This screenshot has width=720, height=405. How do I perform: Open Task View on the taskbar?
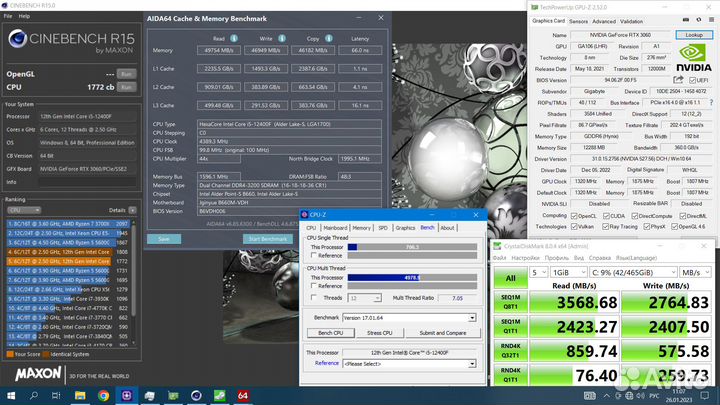[56, 395]
